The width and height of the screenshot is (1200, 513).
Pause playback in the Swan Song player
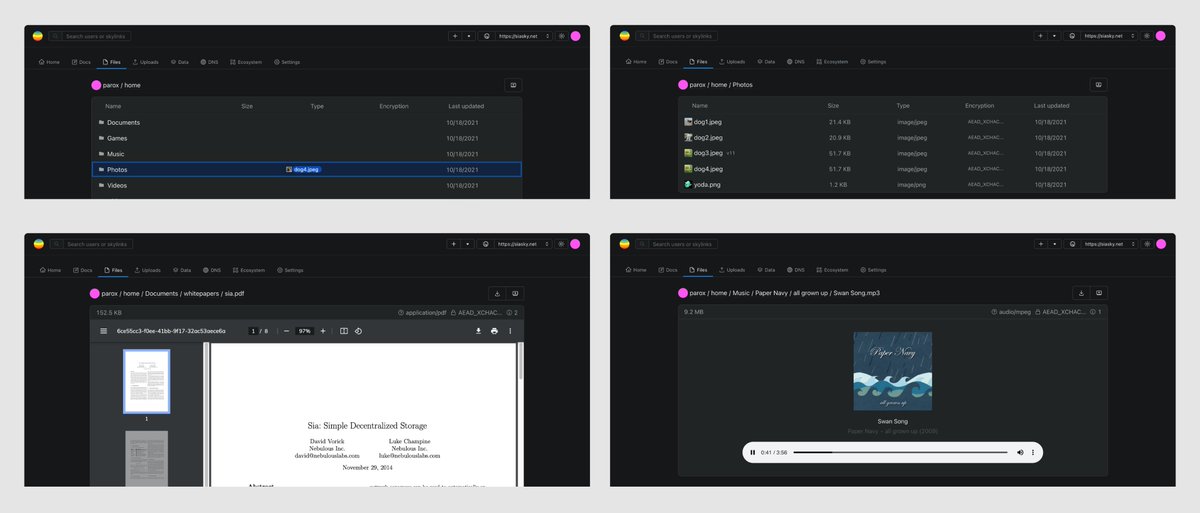pyautogui.click(x=752, y=453)
